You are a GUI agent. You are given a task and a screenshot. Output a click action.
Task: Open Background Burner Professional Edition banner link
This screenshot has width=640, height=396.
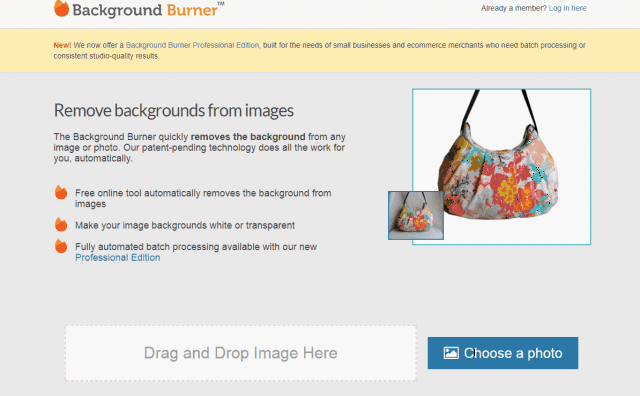tap(192, 45)
